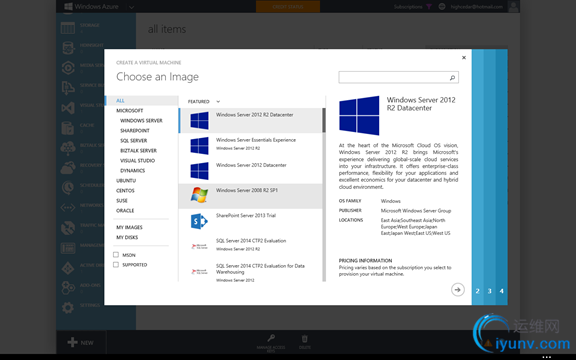Screen dimensions: 576x360
Task: Select Windows Server Essentials Experience image
Action: 251,145
